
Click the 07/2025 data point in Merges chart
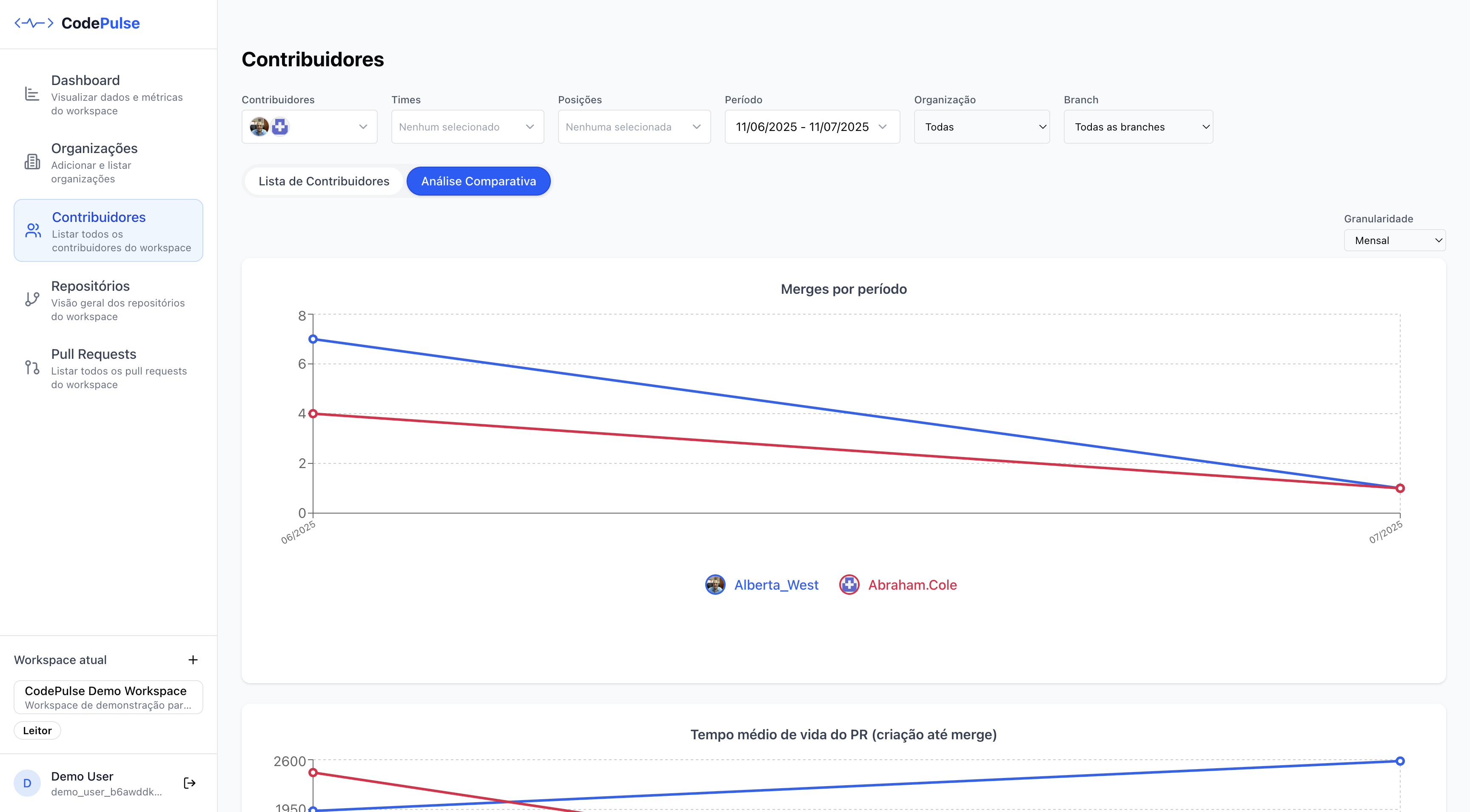(1400, 488)
